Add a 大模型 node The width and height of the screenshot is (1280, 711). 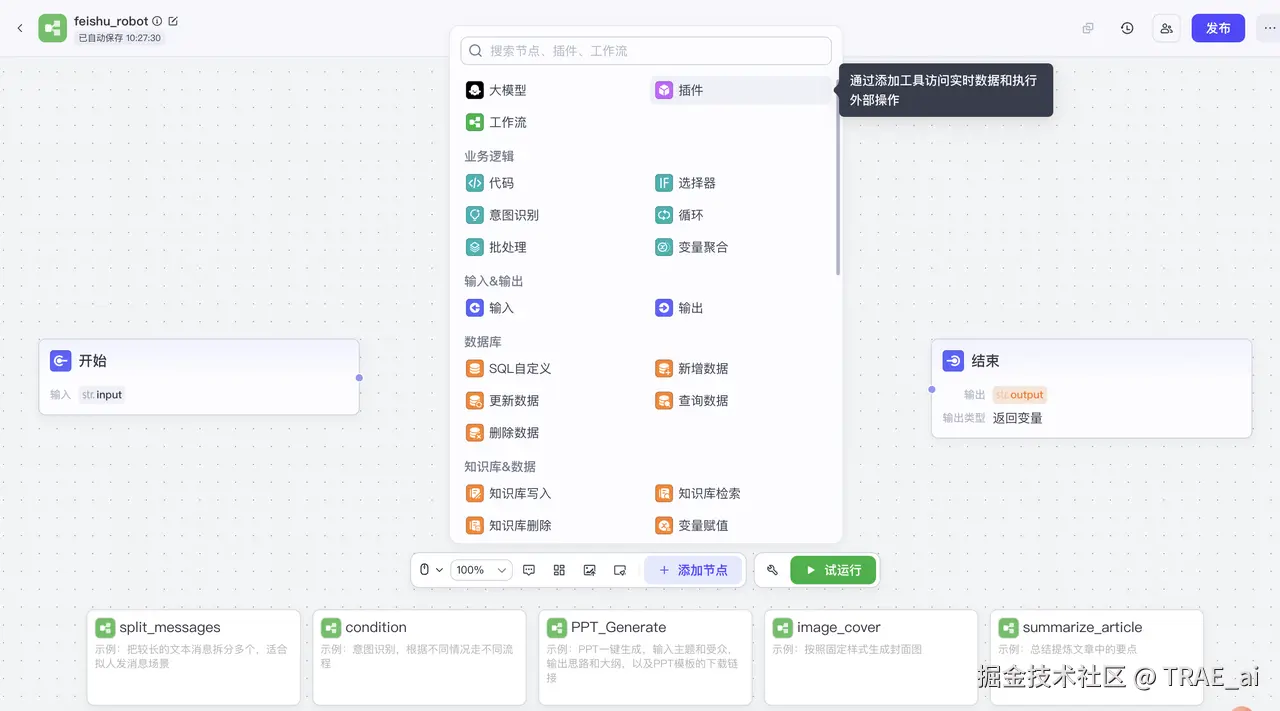coord(553,90)
